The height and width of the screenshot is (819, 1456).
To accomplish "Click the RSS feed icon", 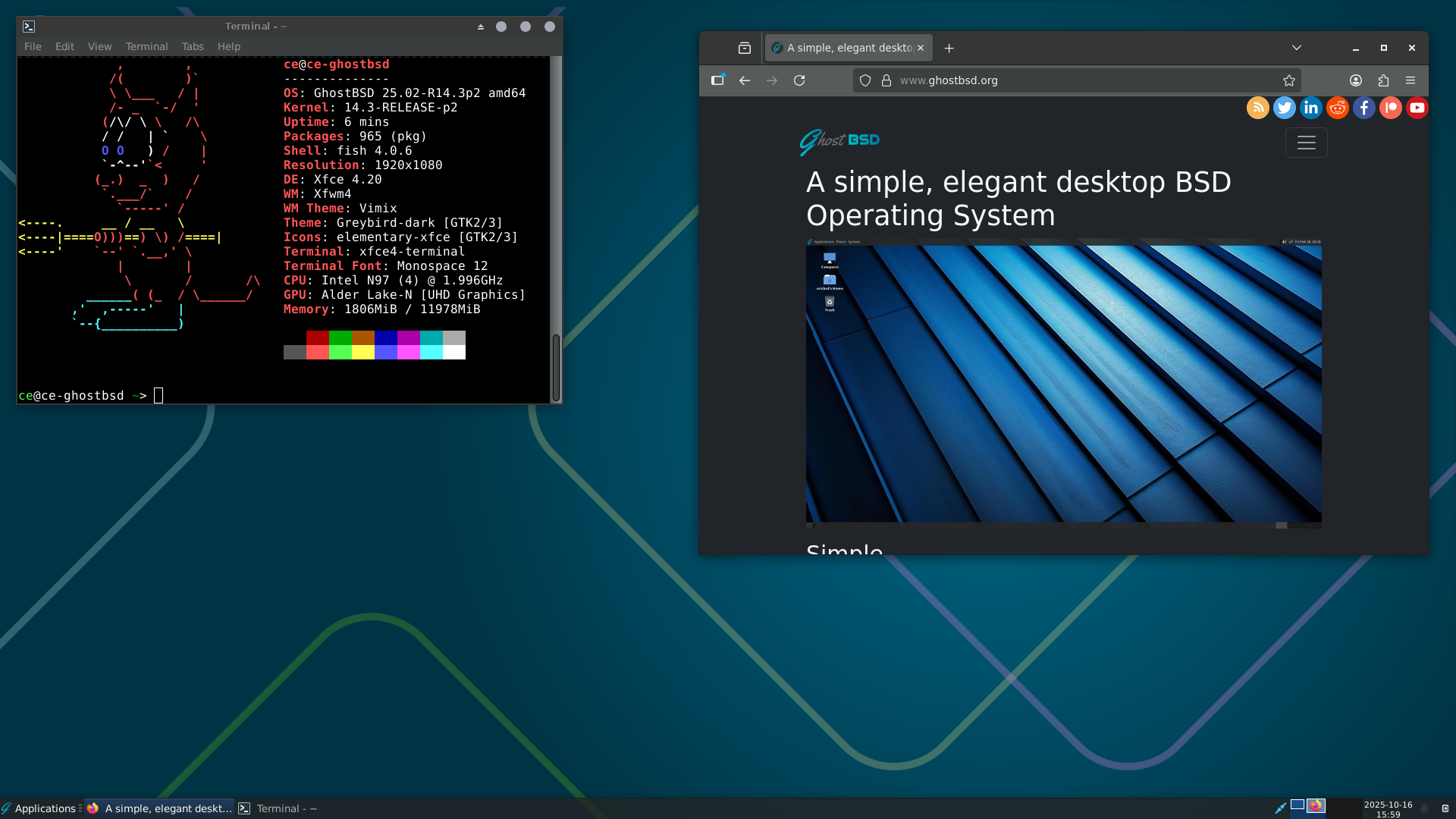I will 1257,108.
